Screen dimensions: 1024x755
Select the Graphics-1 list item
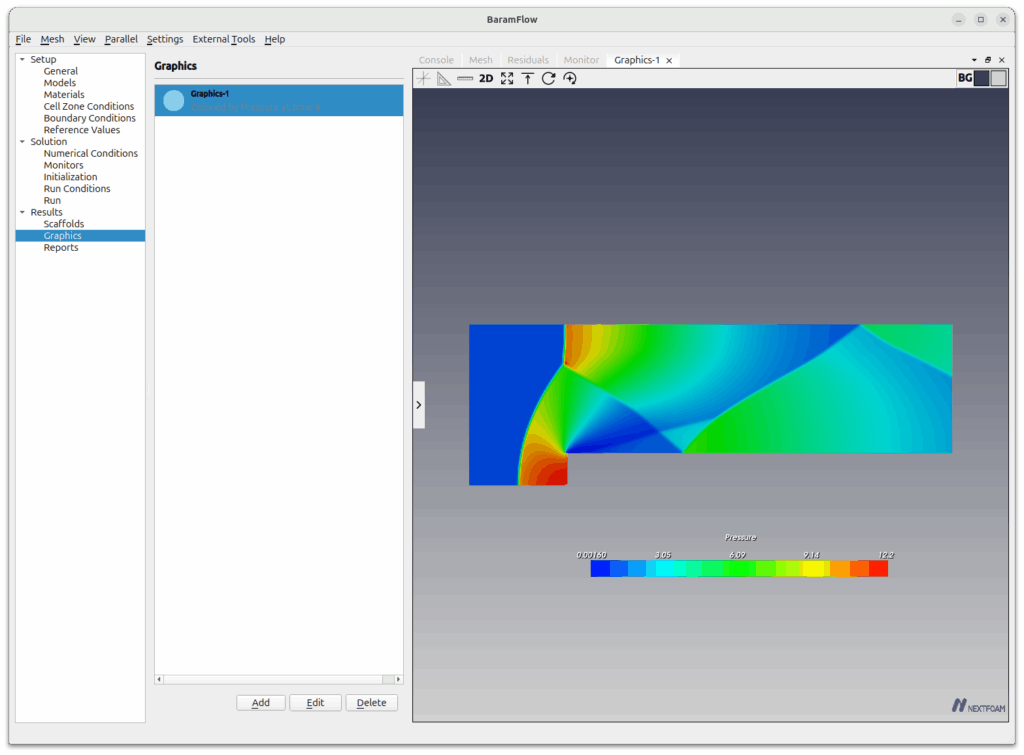coord(279,101)
